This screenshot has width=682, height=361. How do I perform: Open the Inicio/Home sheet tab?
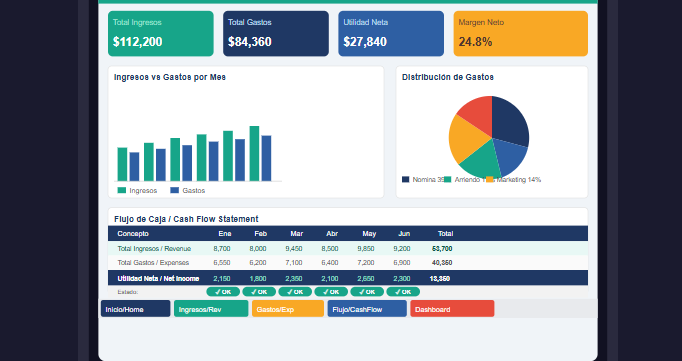[x=135, y=309]
